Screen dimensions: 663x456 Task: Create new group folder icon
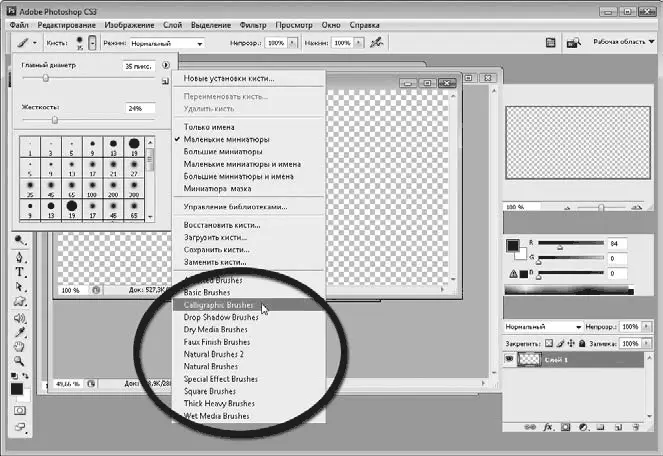click(600, 427)
